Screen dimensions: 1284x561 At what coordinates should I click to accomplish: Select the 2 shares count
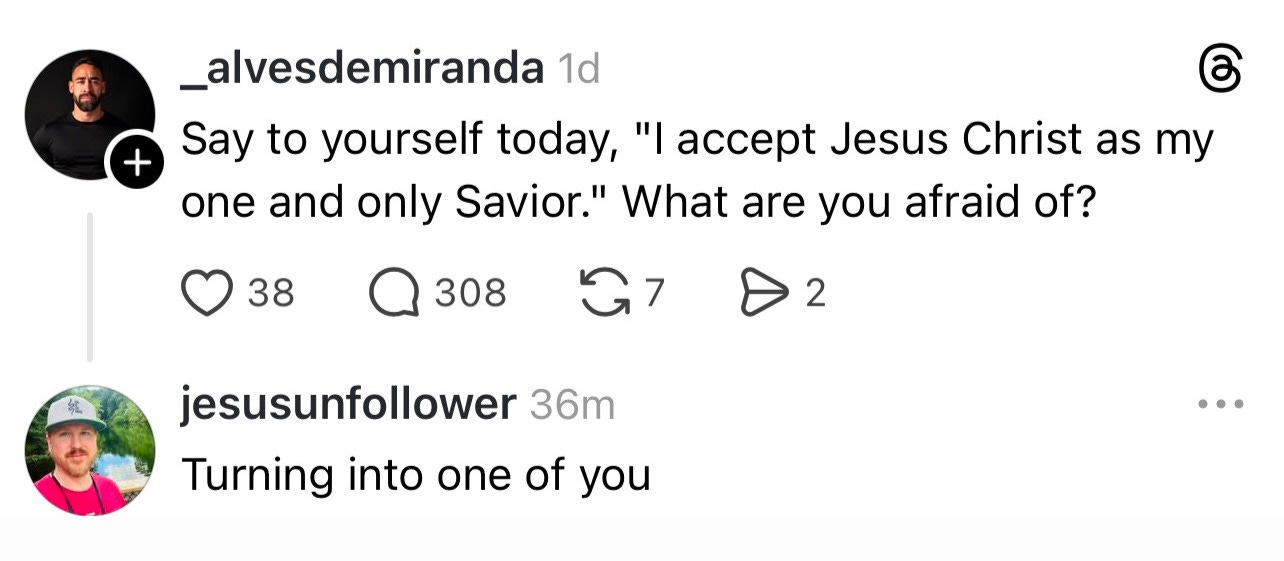(x=815, y=294)
